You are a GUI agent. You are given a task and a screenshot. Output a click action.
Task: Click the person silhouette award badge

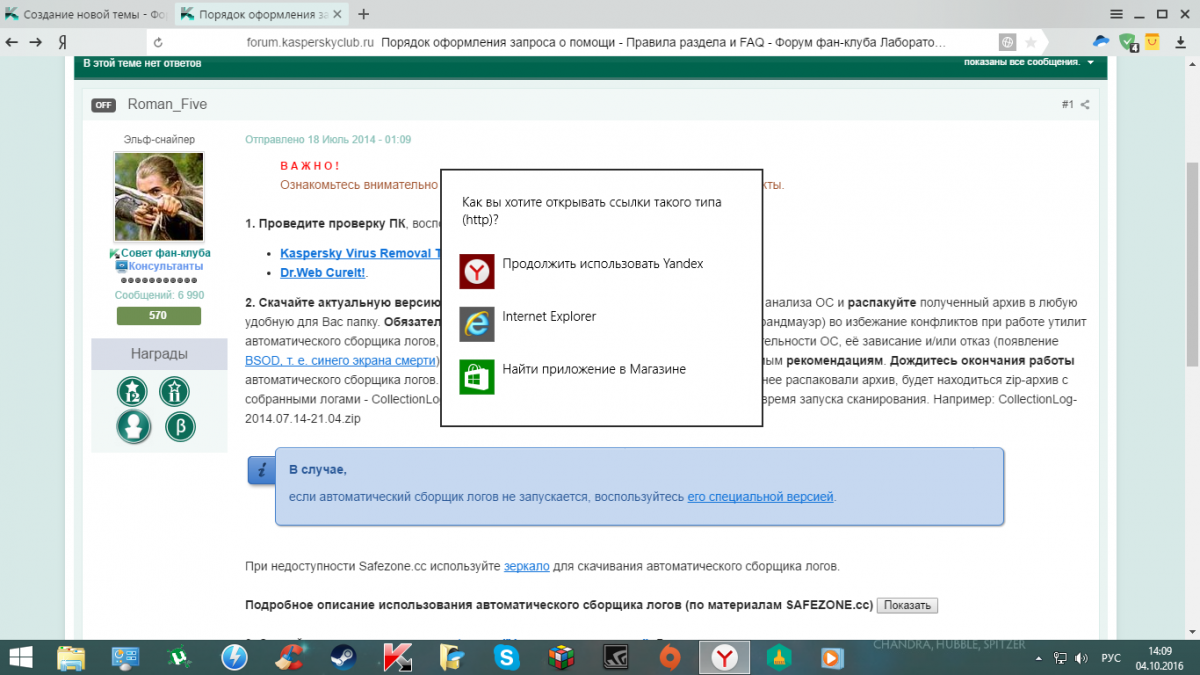point(132,426)
